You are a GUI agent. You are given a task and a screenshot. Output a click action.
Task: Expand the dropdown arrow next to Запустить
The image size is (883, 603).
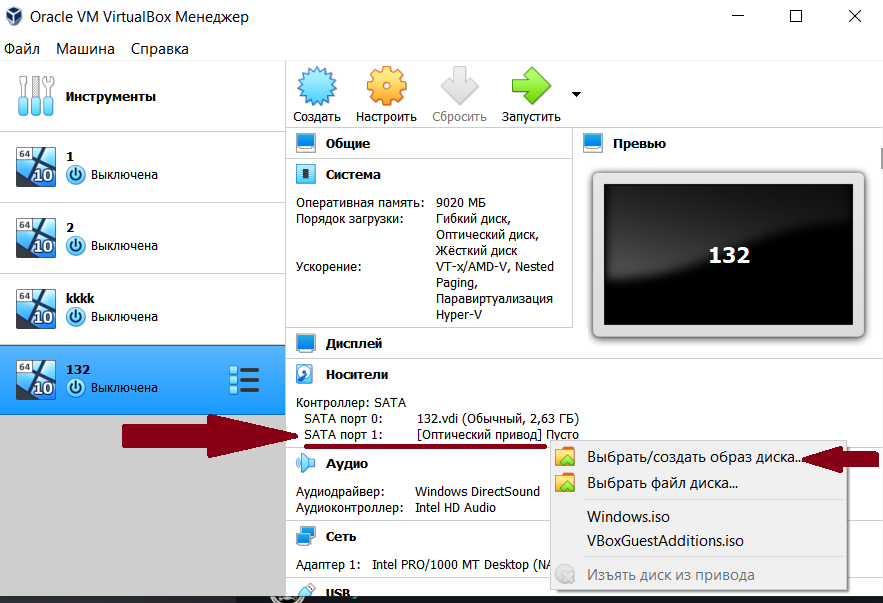click(576, 95)
